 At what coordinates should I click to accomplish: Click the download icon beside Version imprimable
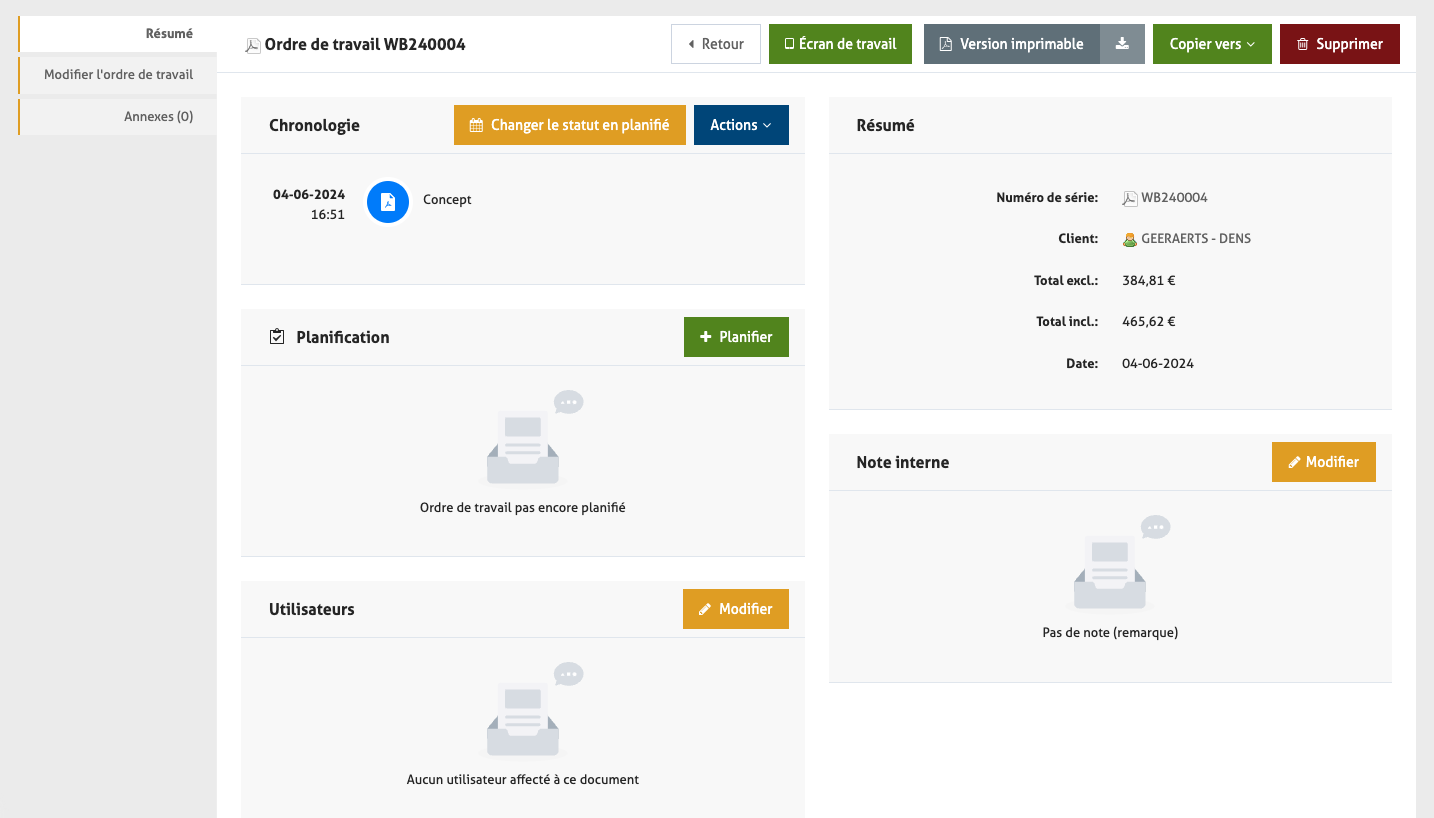pos(1122,44)
